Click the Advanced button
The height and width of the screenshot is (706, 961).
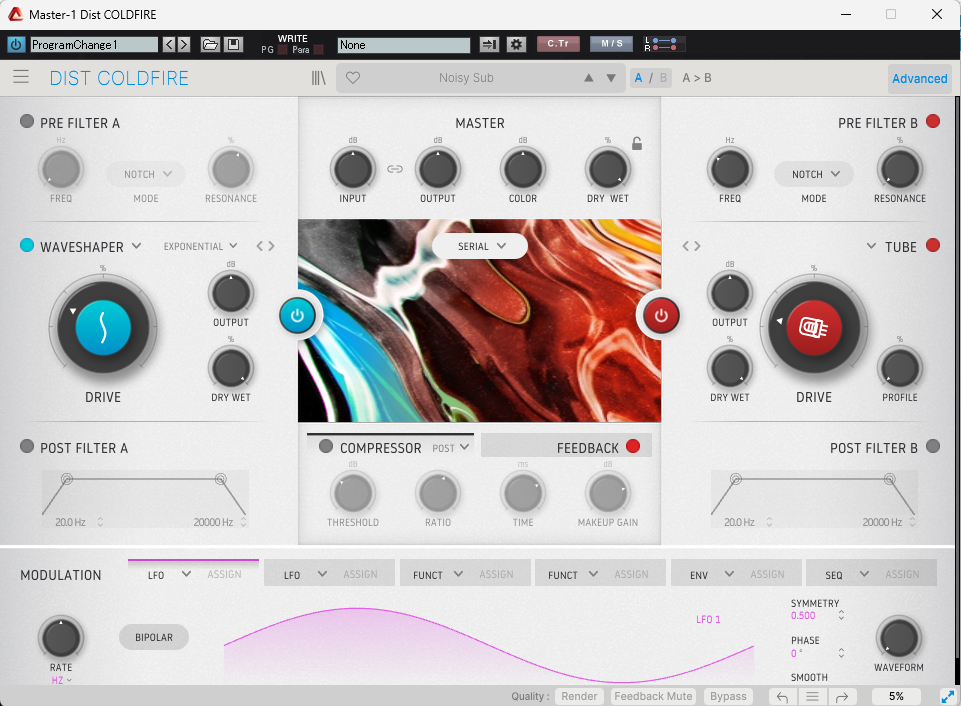(919, 78)
